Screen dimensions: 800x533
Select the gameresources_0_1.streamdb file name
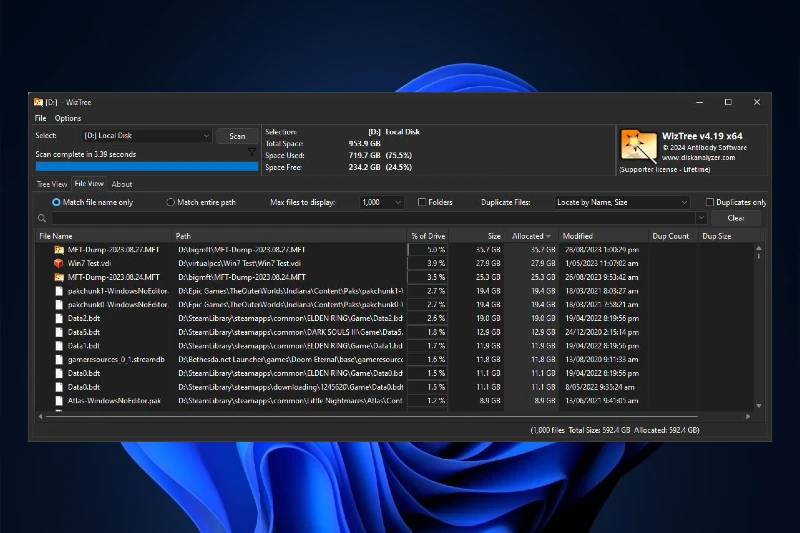point(116,360)
